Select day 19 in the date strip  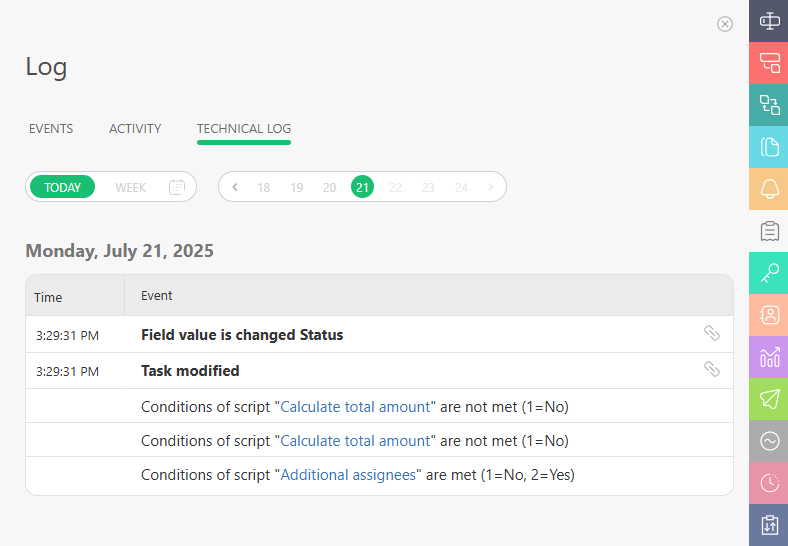[297, 188]
